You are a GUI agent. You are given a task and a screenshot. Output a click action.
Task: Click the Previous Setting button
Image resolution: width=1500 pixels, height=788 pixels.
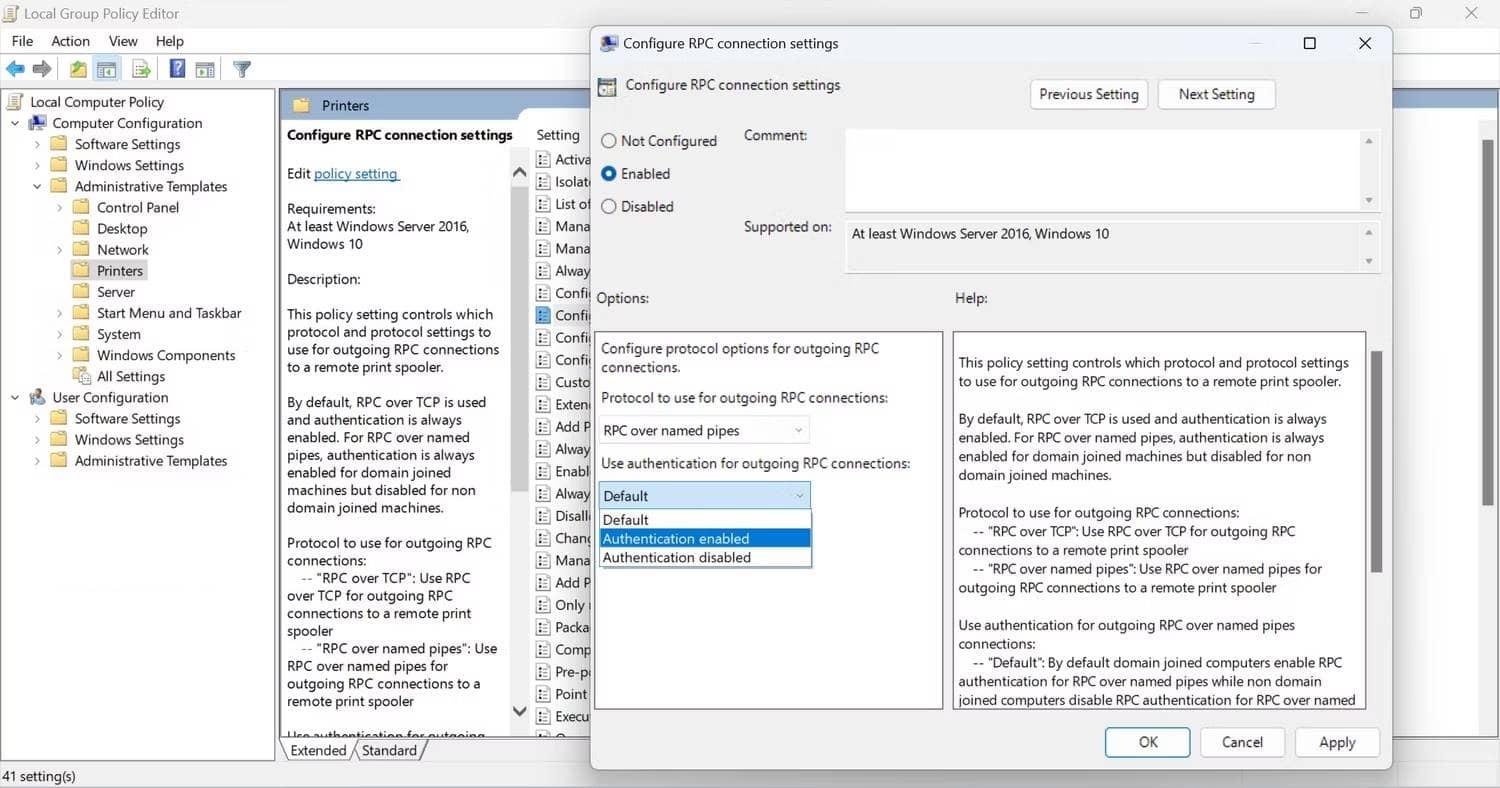point(1089,94)
